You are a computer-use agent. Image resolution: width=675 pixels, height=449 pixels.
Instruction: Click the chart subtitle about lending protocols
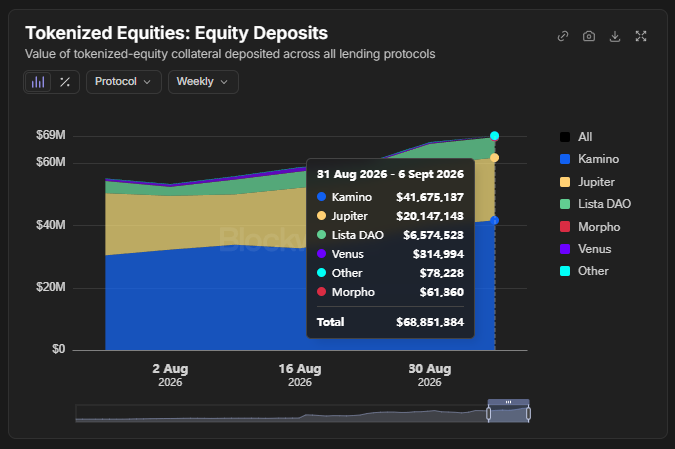[x=230, y=54]
